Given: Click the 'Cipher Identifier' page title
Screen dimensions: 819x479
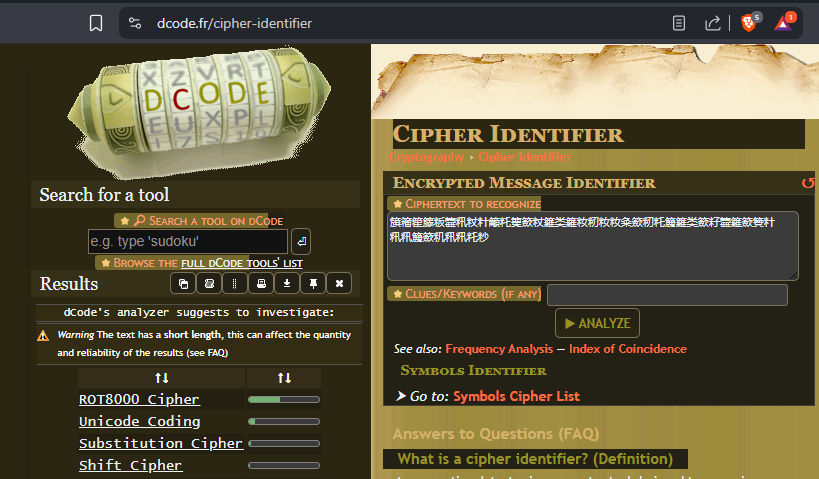Looking at the screenshot, I should [508, 134].
